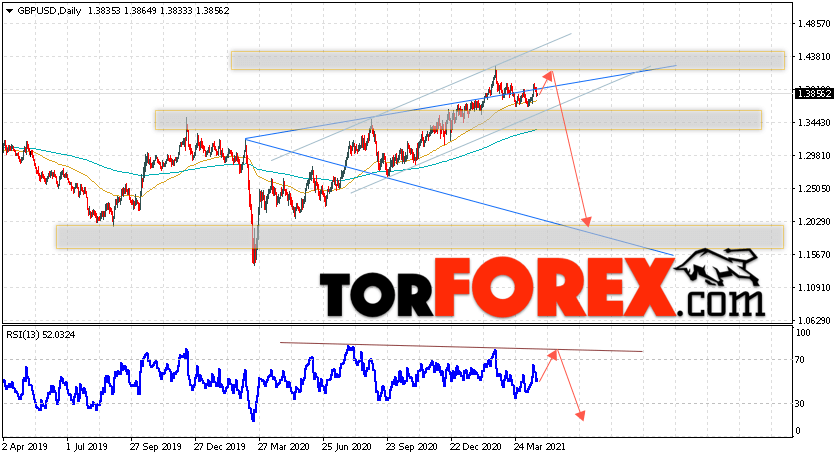Click price level 1.48570 on the scale
Viewport: 838px width, 458px height.
(813, 24)
